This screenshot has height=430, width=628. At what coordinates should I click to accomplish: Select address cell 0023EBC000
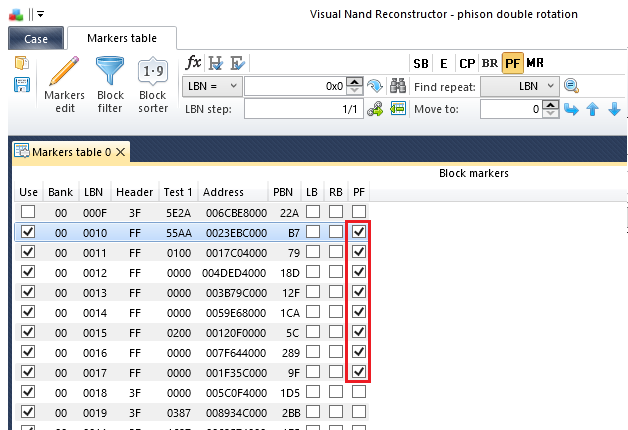pyautogui.click(x=236, y=233)
